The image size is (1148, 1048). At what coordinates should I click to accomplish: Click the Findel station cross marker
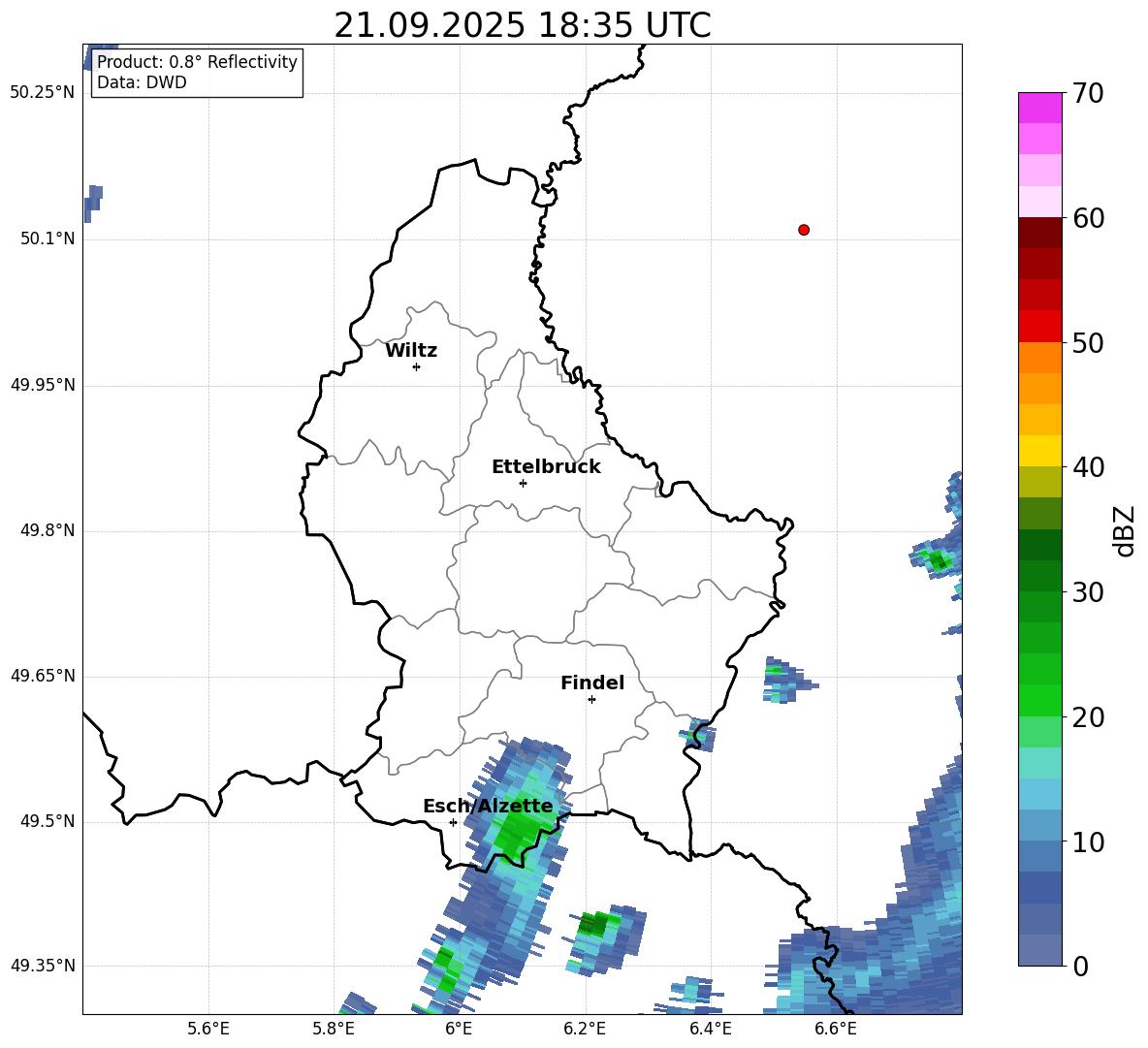click(x=591, y=700)
